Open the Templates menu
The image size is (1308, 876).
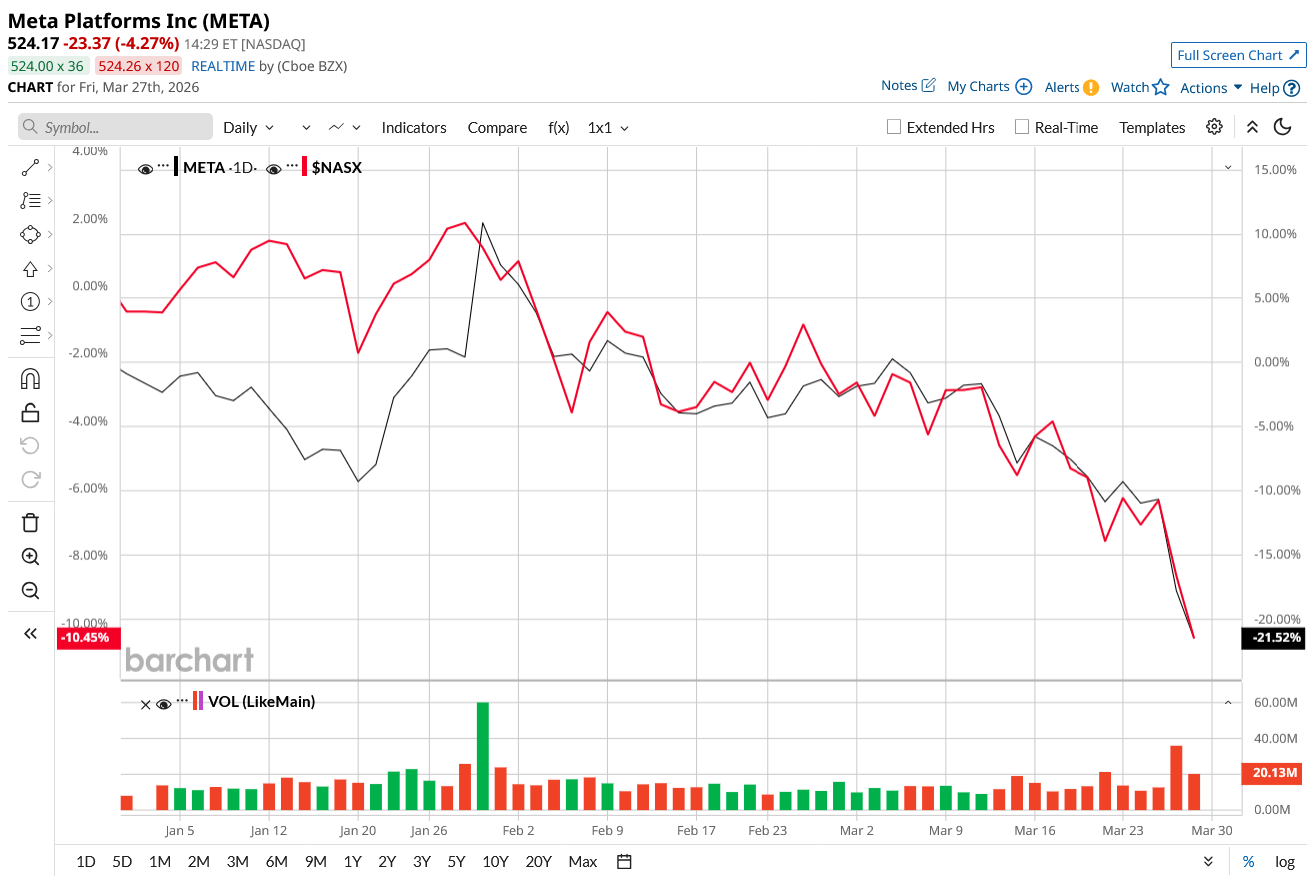click(1152, 127)
